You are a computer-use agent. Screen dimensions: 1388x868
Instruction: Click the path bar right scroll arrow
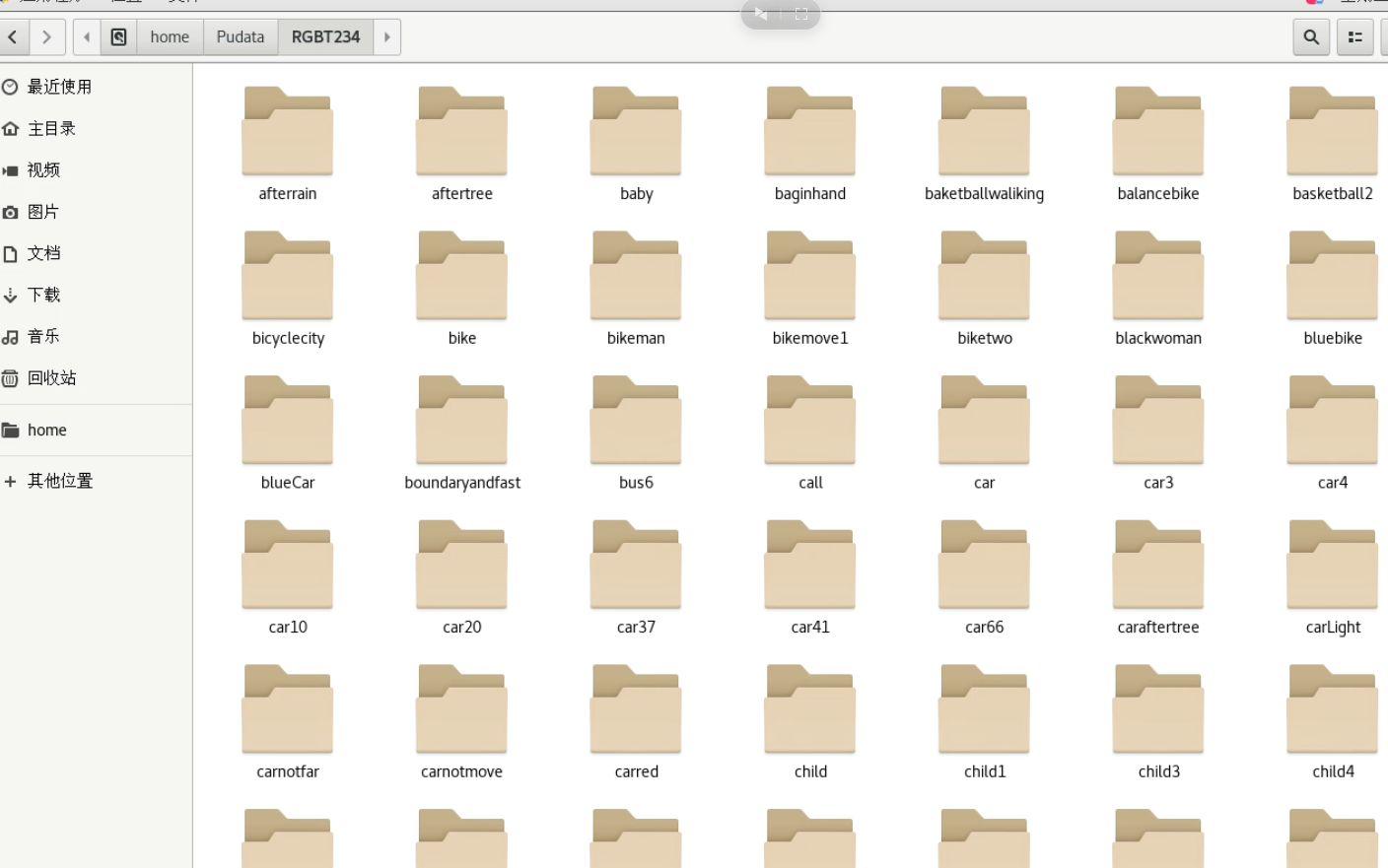coord(387,37)
